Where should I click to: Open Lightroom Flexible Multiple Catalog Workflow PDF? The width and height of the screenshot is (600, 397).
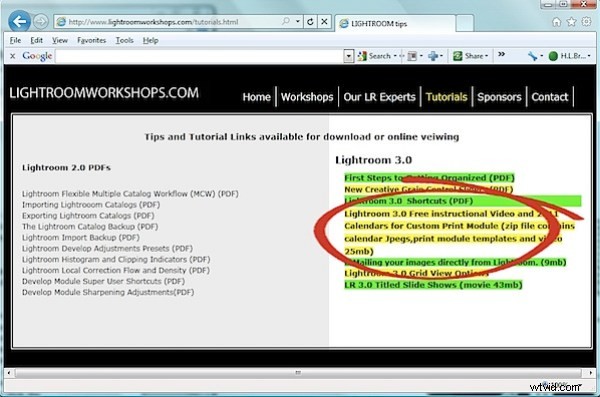(x=130, y=194)
